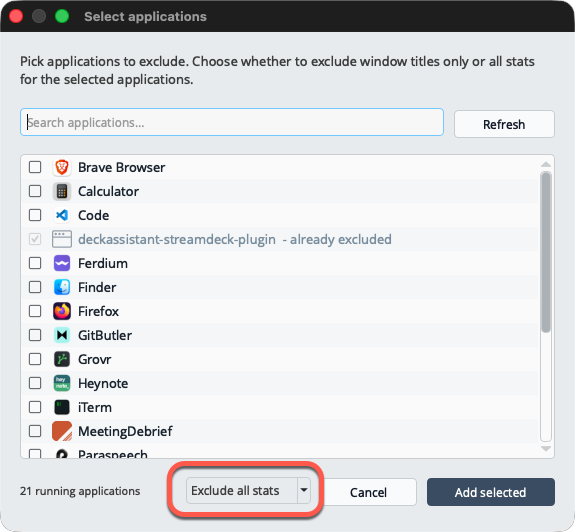Select the Ferdium label

[x=103, y=263]
